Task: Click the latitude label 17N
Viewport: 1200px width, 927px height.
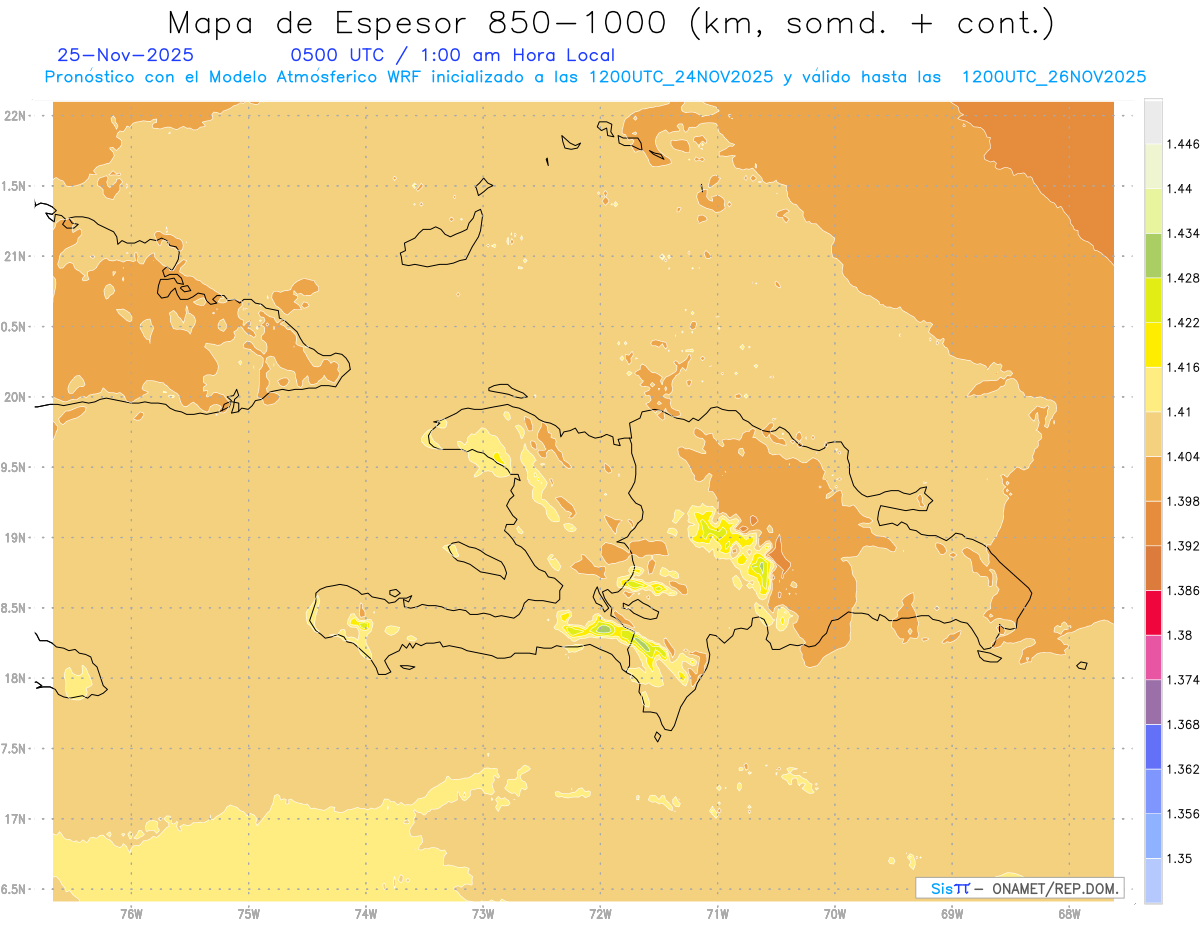Action: point(16,819)
